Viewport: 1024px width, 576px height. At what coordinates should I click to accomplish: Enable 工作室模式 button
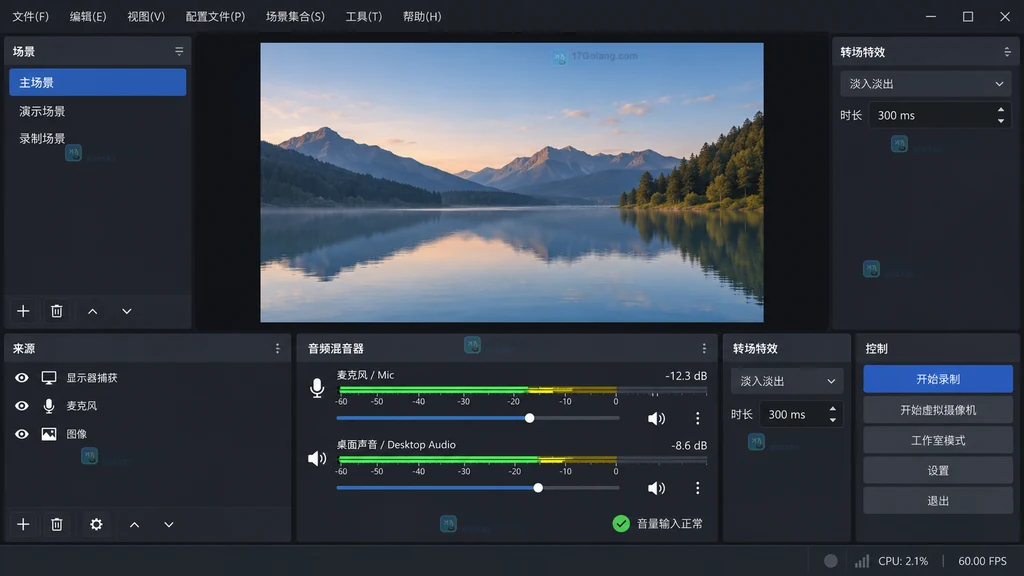coord(938,440)
